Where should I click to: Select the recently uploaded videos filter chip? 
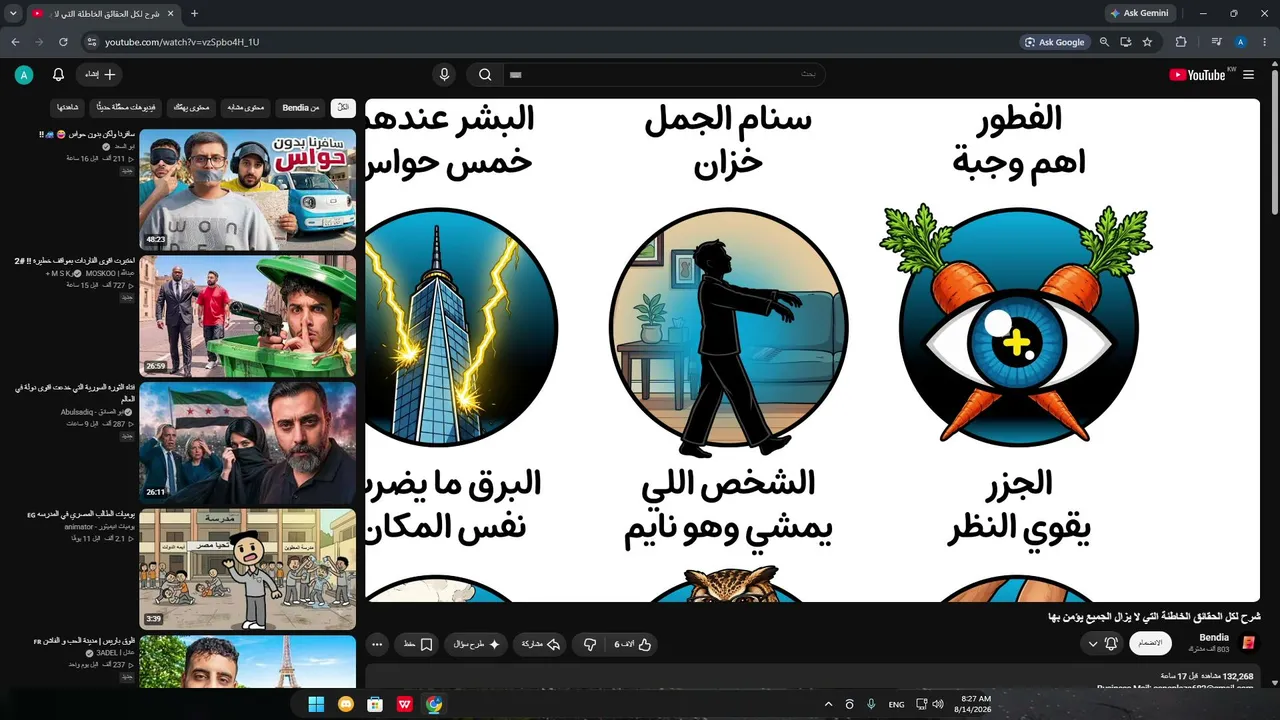pos(125,107)
